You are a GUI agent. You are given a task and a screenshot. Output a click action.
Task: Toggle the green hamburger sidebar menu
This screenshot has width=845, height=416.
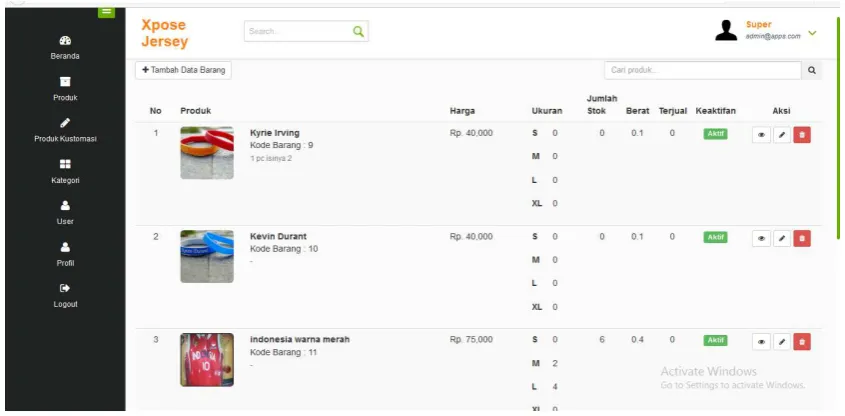point(106,12)
